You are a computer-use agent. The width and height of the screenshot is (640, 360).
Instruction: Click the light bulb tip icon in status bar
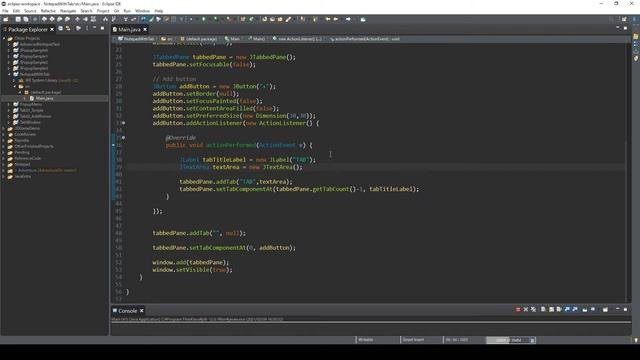click(636, 340)
